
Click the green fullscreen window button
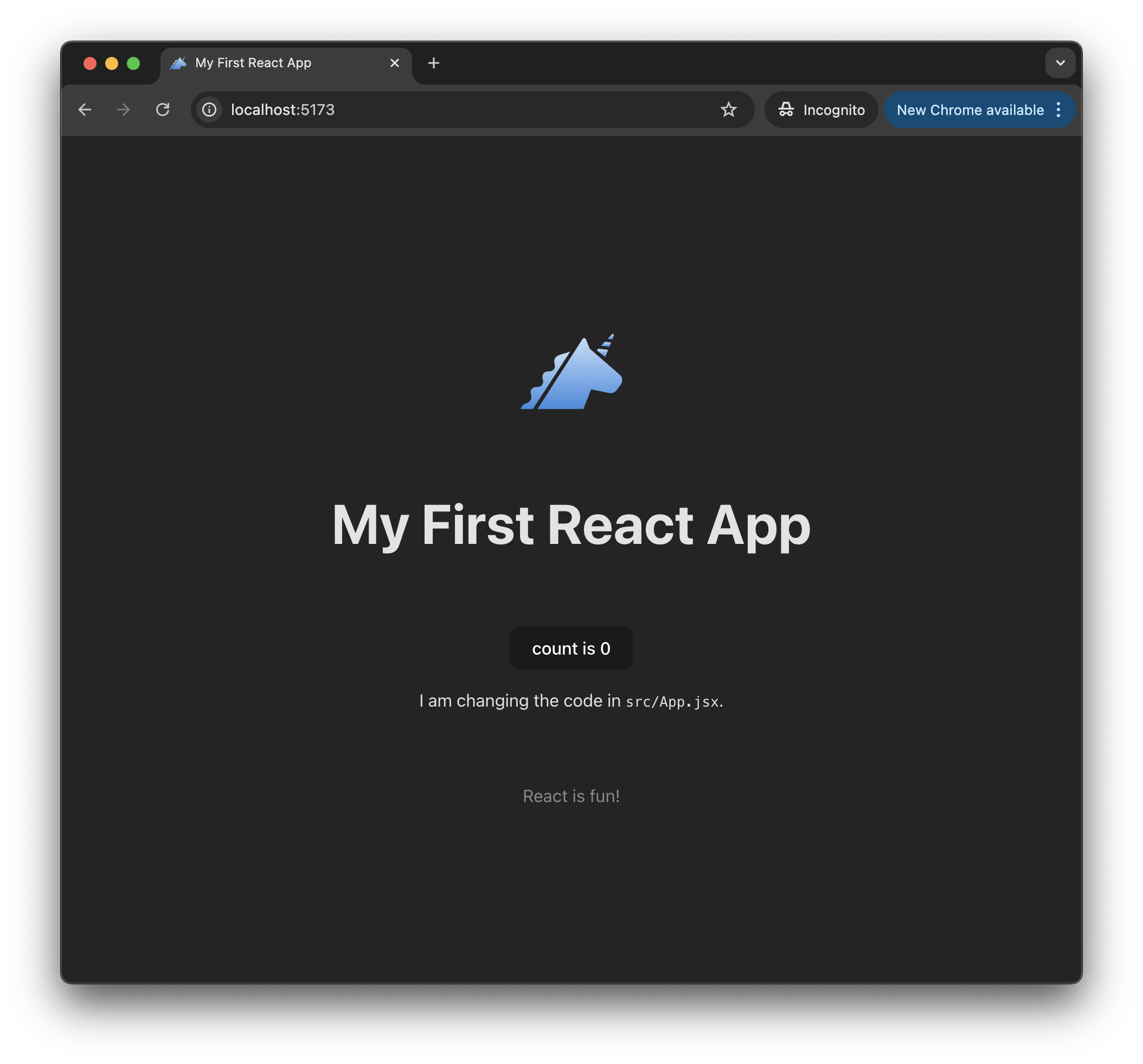pyautogui.click(x=133, y=63)
